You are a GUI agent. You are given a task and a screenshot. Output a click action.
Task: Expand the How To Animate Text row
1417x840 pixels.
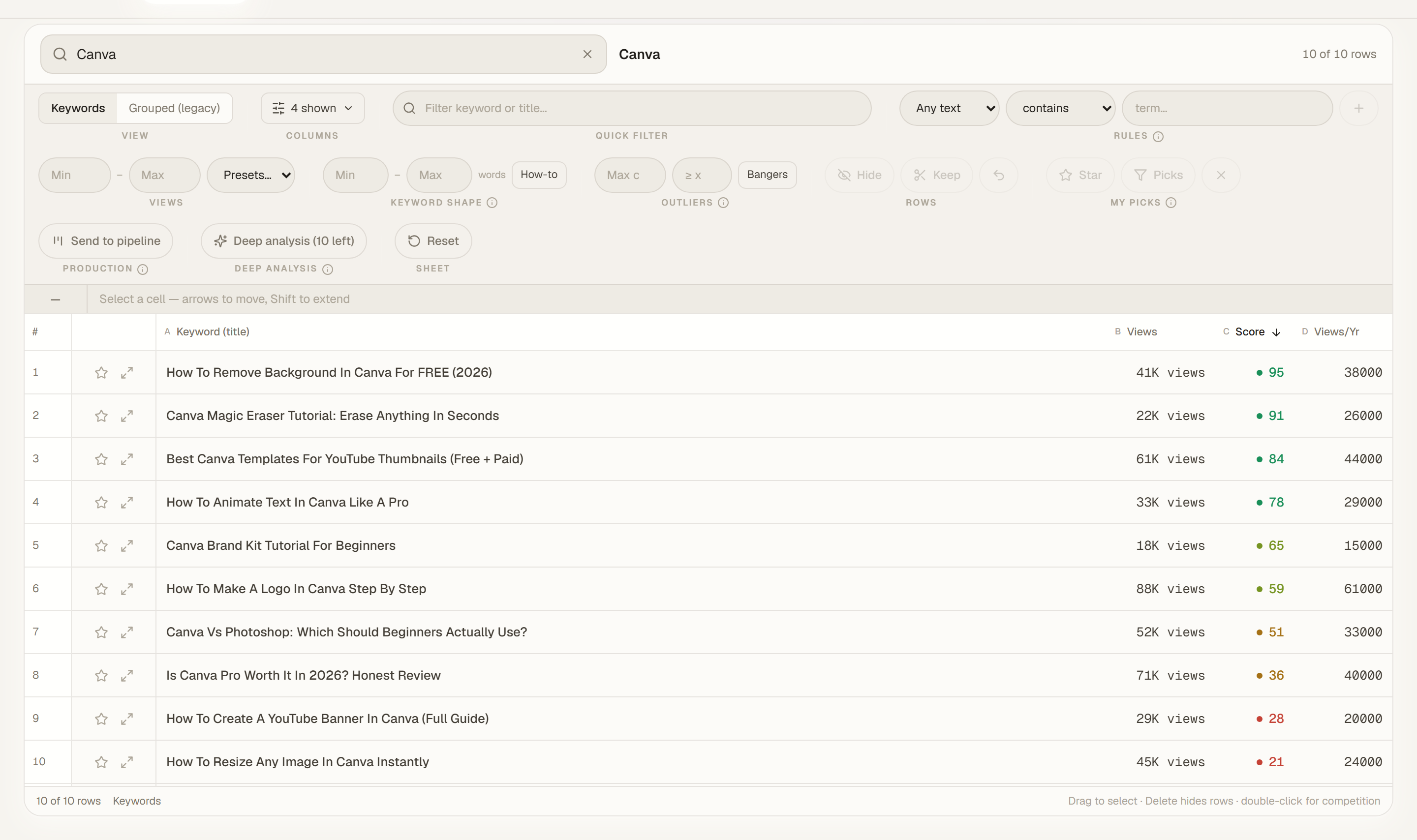point(127,503)
